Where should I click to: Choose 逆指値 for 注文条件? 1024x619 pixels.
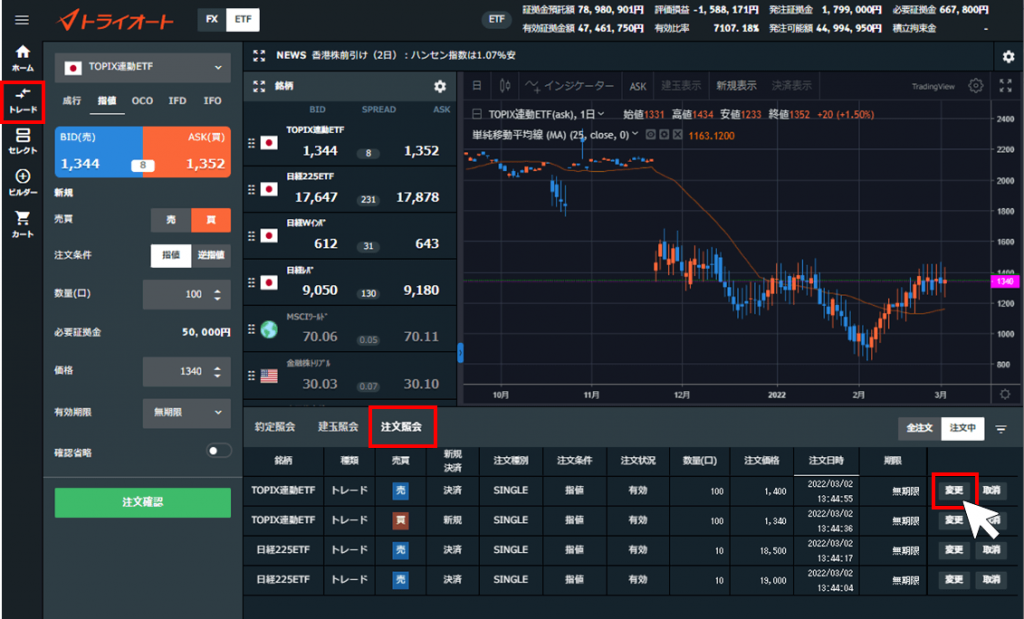pos(211,255)
